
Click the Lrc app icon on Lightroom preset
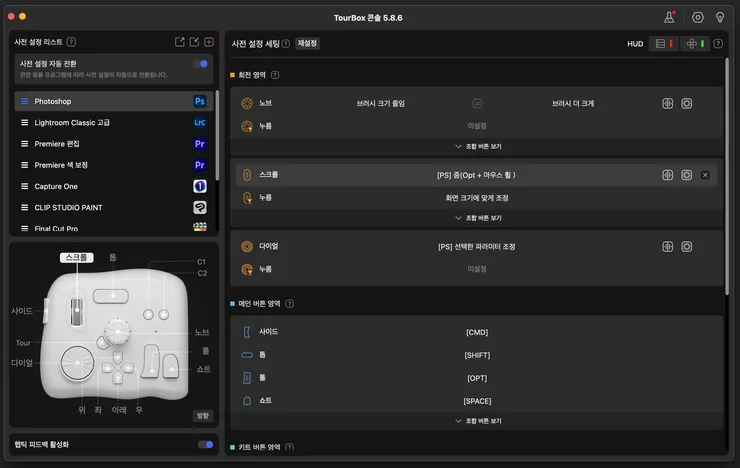(200, 123)
